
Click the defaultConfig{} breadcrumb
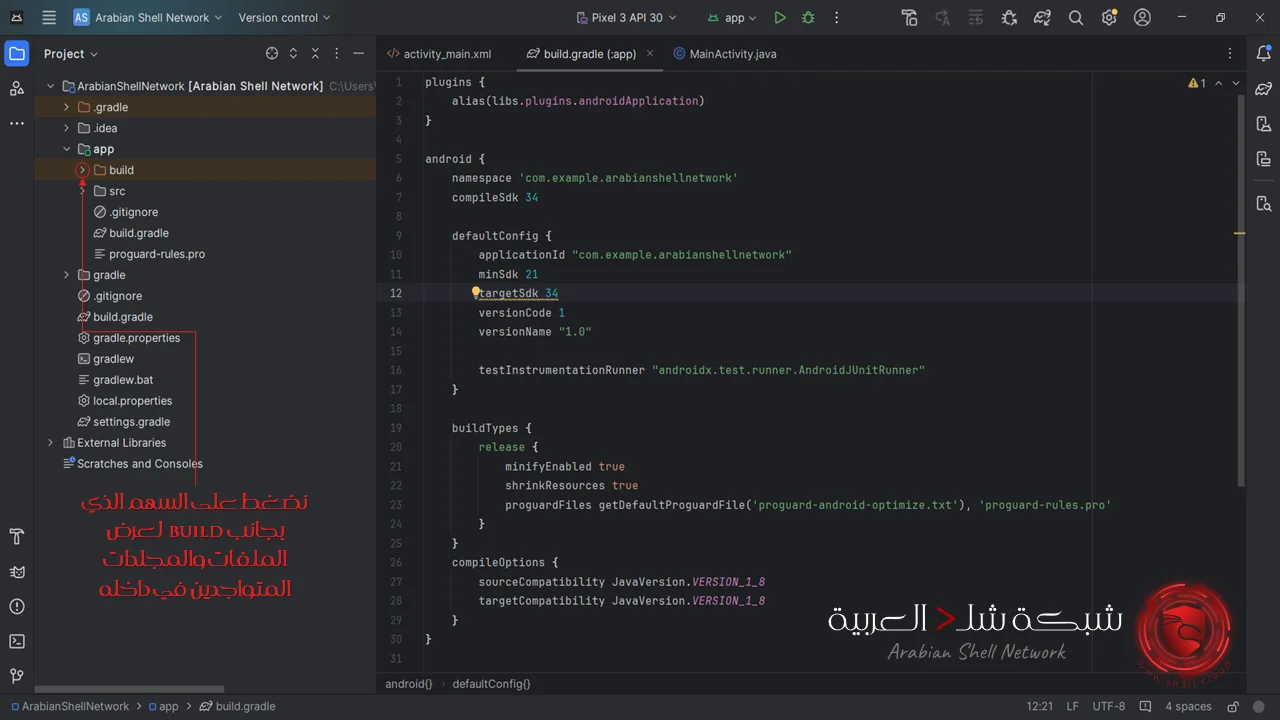click(491, 684)
